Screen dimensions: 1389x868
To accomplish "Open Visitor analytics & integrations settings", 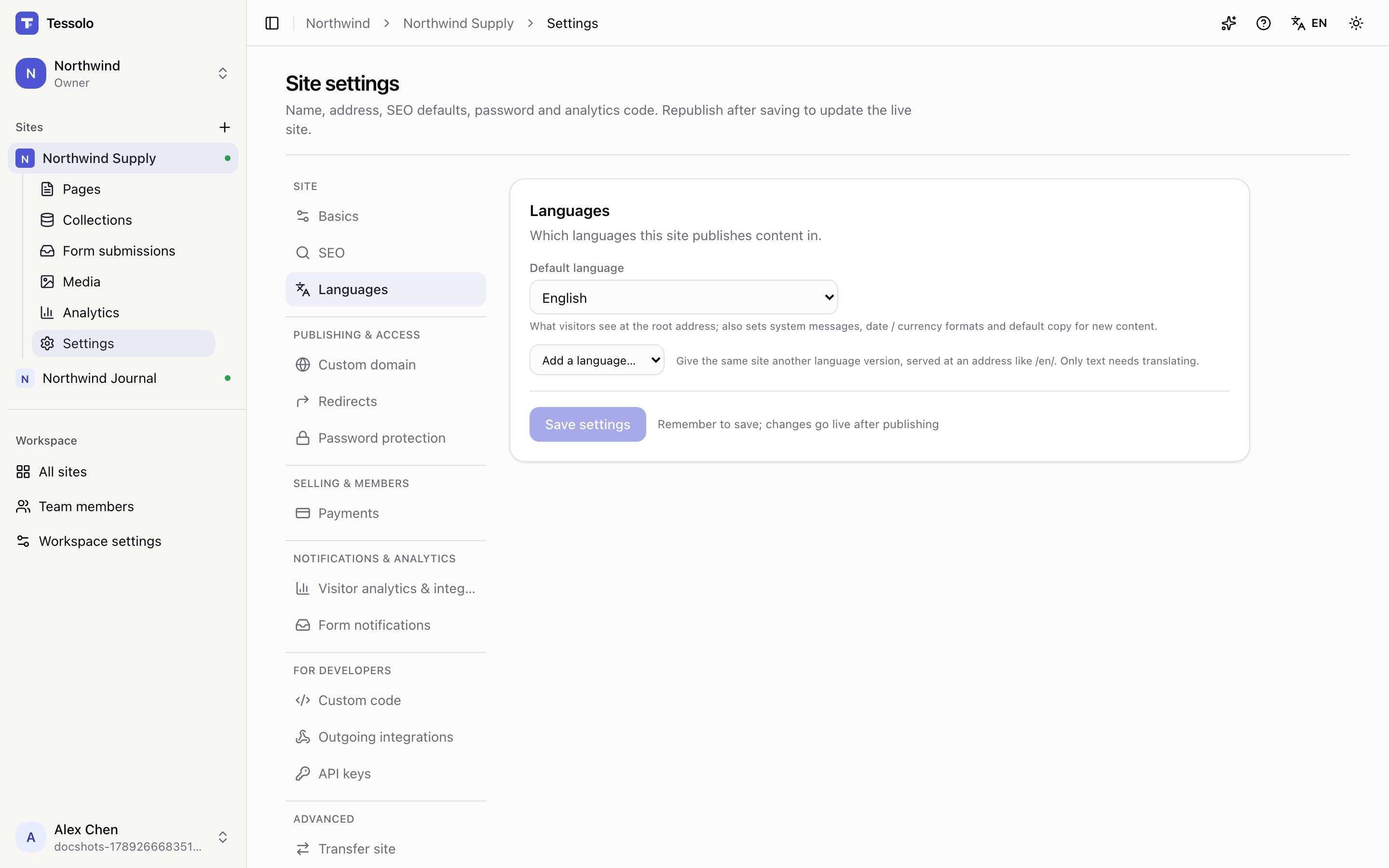I will click(x=386, y=588).
